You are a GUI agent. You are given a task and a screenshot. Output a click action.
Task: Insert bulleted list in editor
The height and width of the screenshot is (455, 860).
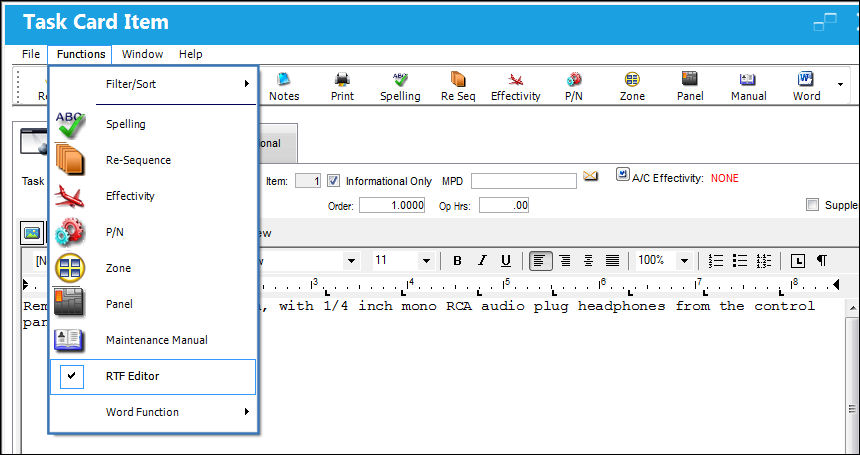click(x=740, y=261)
